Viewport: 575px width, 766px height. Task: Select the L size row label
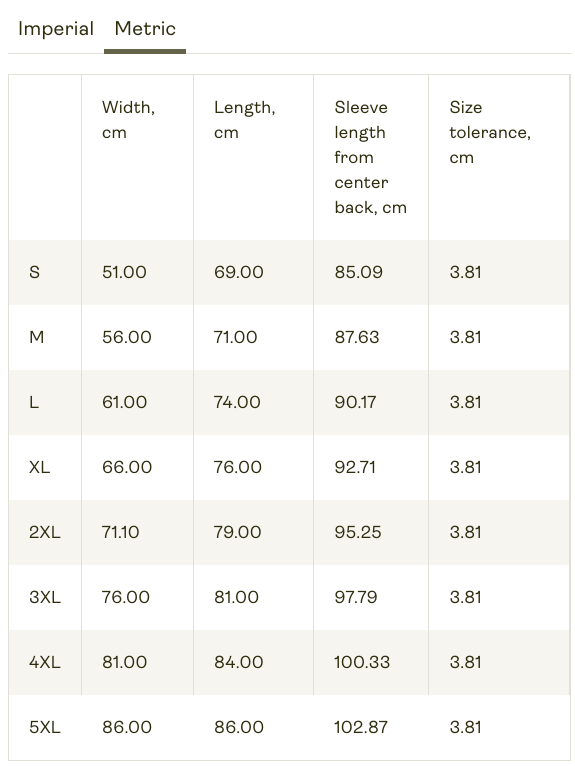pyautogui.click(x=34, y=402)
